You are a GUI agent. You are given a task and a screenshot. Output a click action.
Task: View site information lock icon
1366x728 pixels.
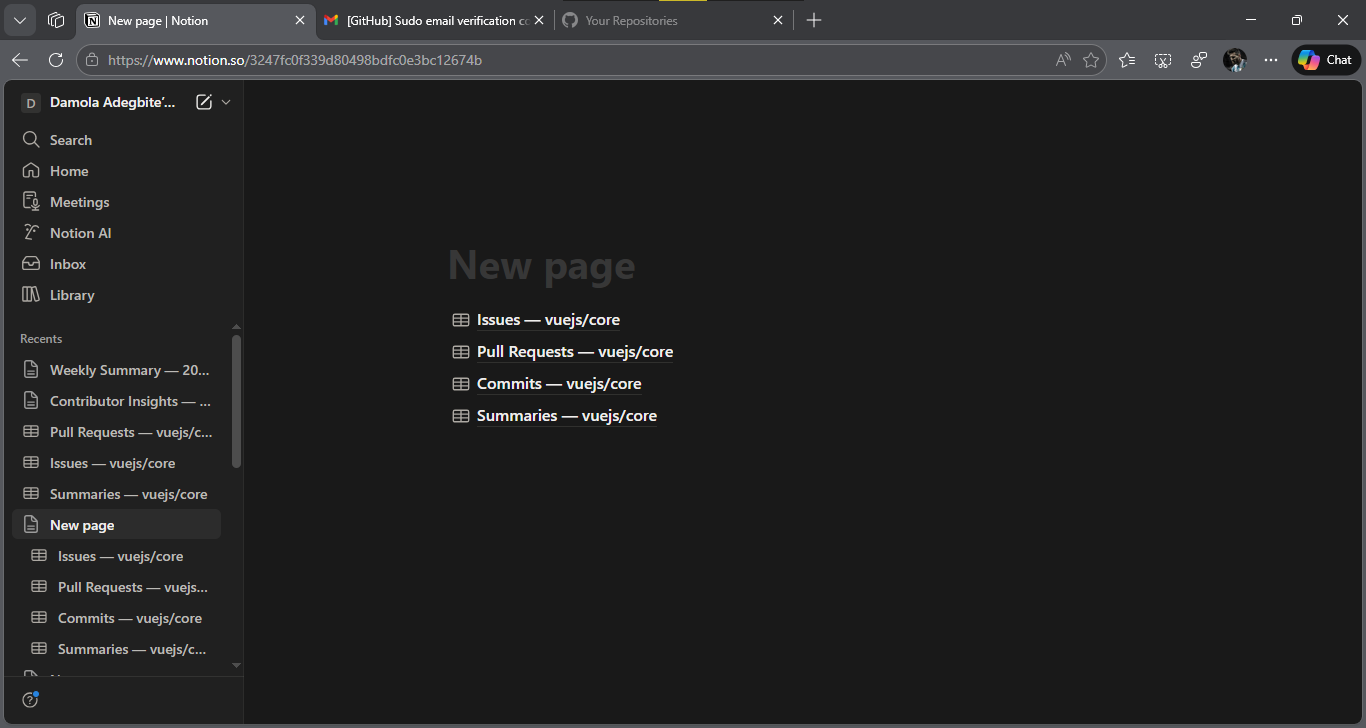(92, 60)
